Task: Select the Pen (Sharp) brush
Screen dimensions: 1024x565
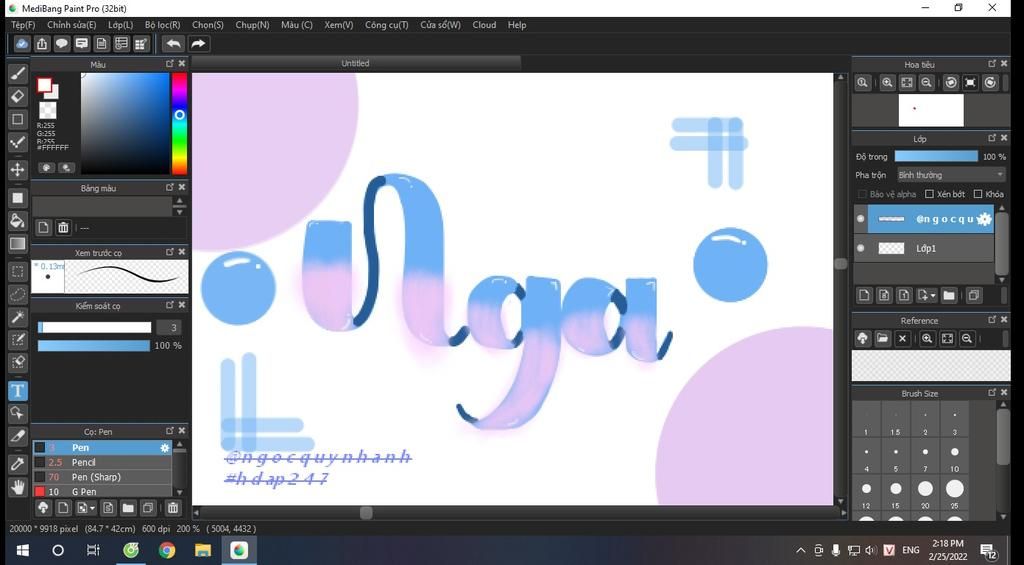Action: [x=103, y=477]
